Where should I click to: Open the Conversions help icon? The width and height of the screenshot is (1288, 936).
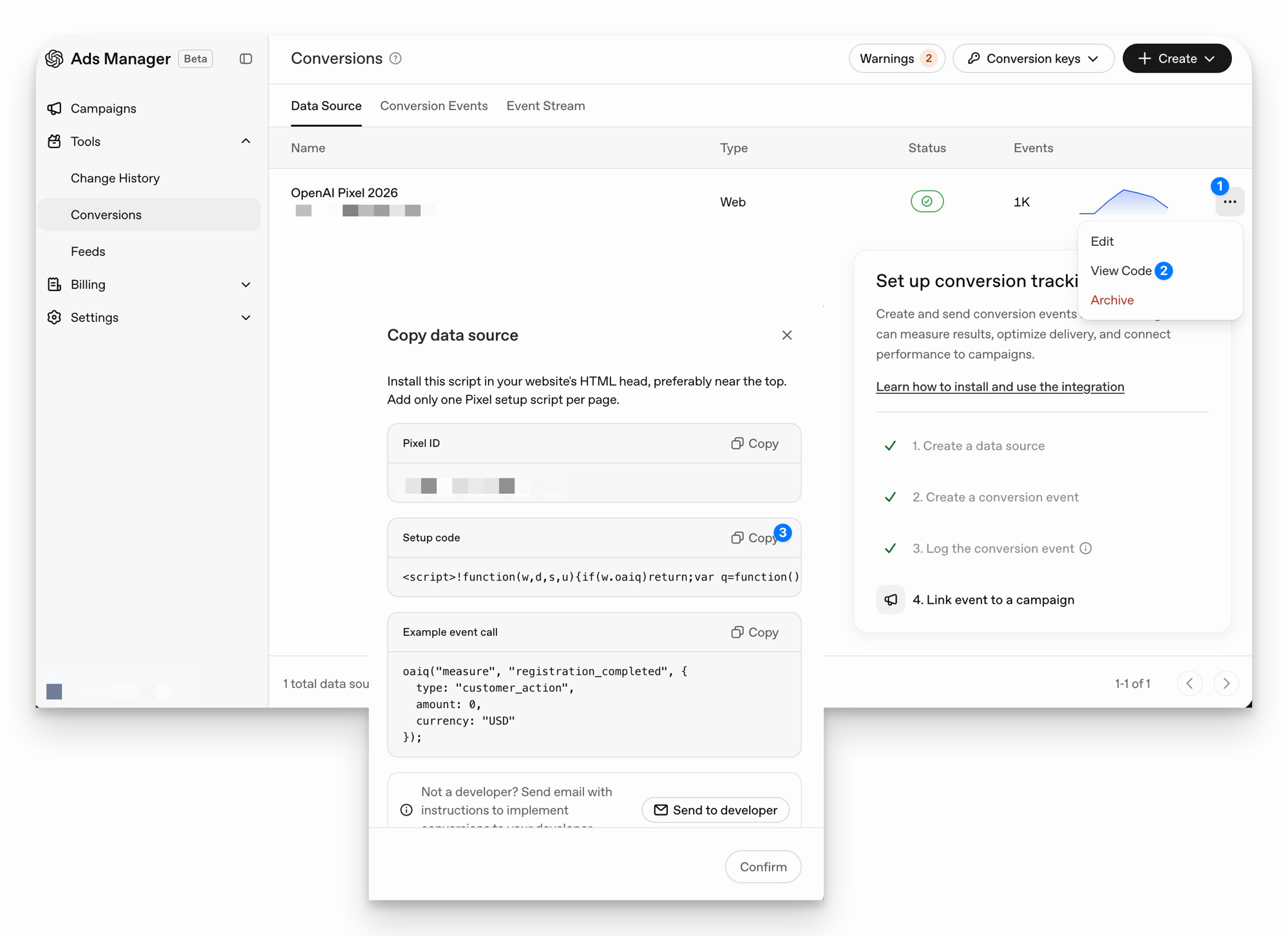[396, 59]
